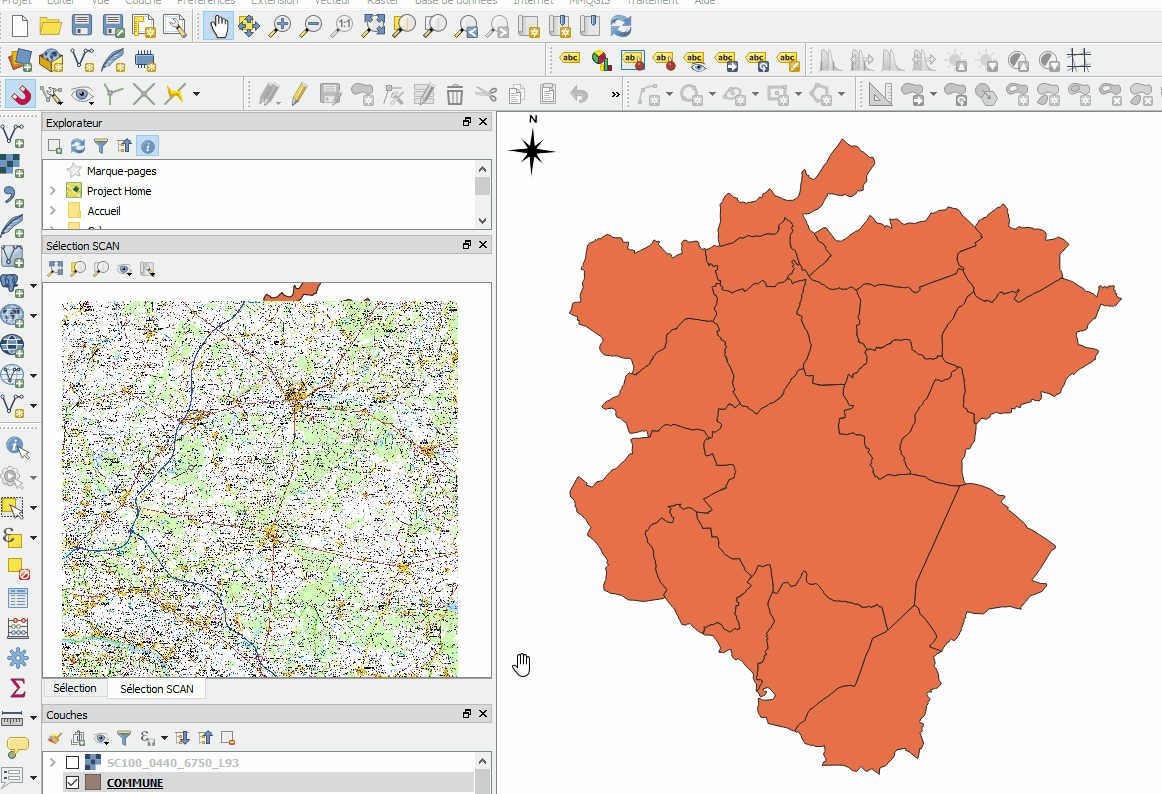Create a new temporary scratch layer

pyautogui.click(x=145, y=60)
